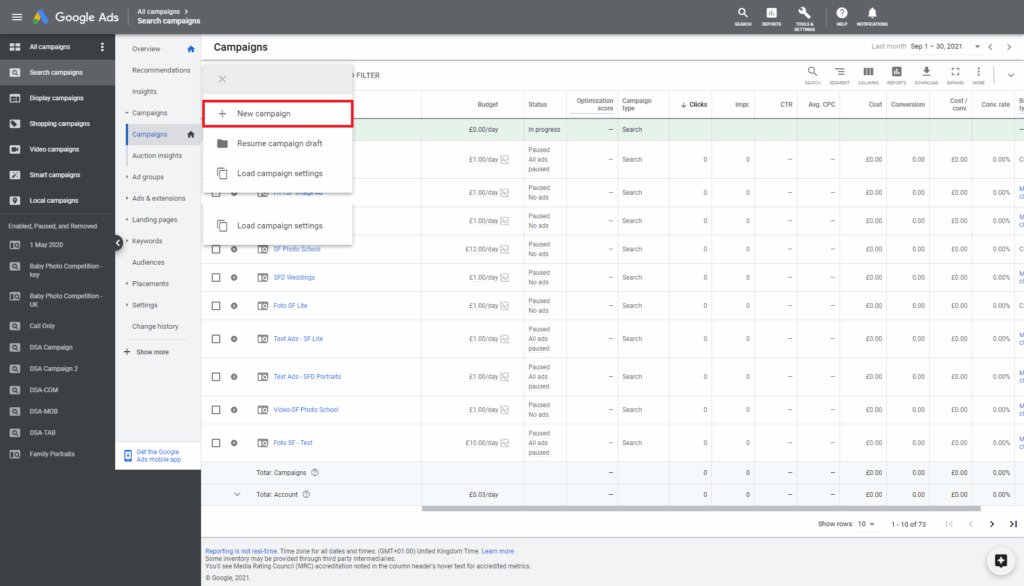Open Display campaigns in sidebar
This screenshot has height=586, width=1024.
pyautogui.click(x=57, y=98)
